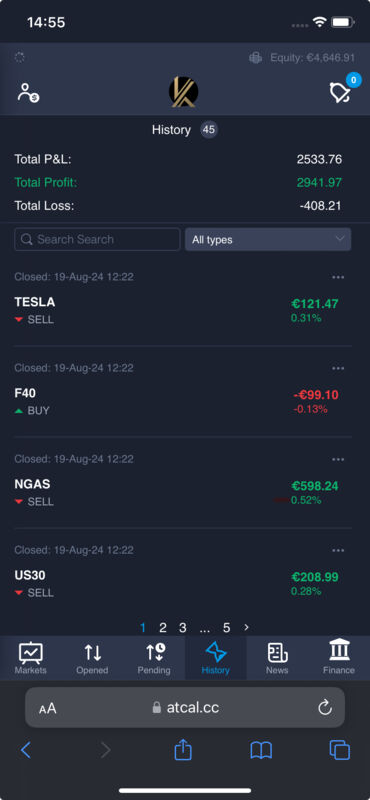Show Safari tabs overview

[x=339, y=750]
